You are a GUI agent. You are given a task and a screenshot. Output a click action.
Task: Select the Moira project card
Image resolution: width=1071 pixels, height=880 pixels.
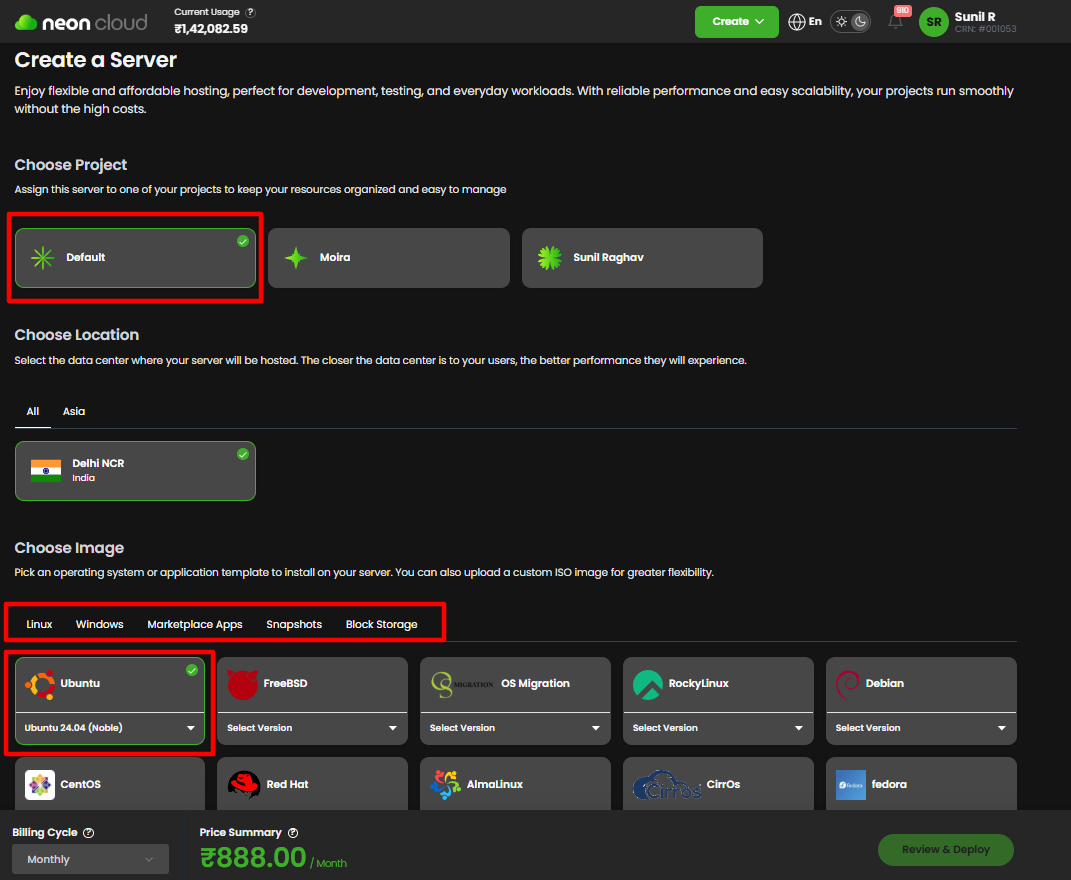(x=388, y=258)
